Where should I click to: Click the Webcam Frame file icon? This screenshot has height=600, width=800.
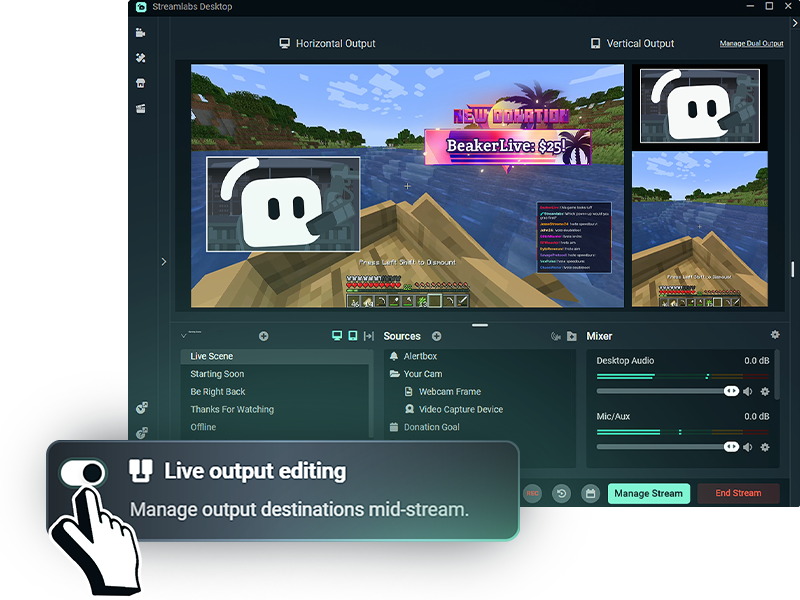[409, 391]
